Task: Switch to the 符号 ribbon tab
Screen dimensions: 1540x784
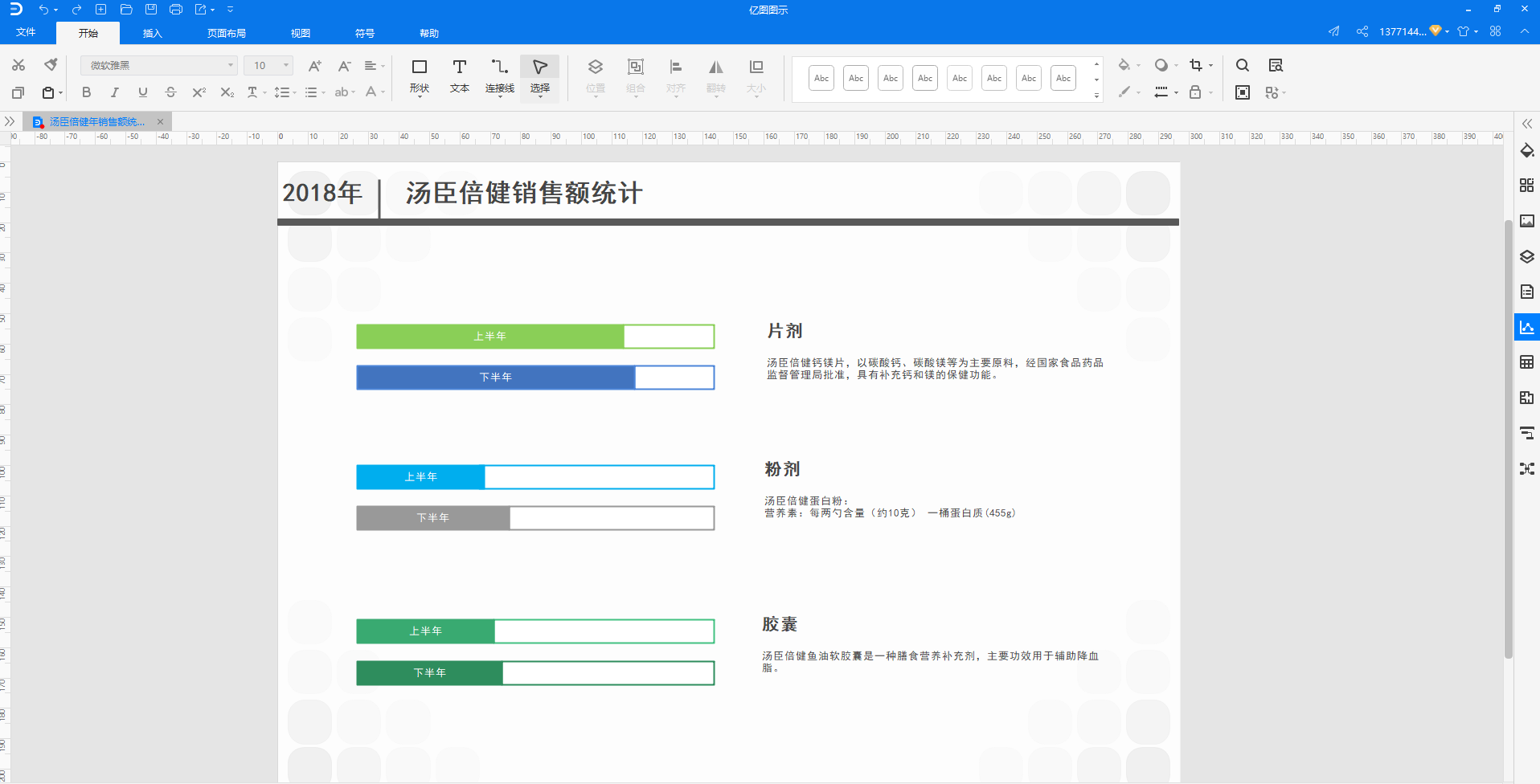Action: 365,33
